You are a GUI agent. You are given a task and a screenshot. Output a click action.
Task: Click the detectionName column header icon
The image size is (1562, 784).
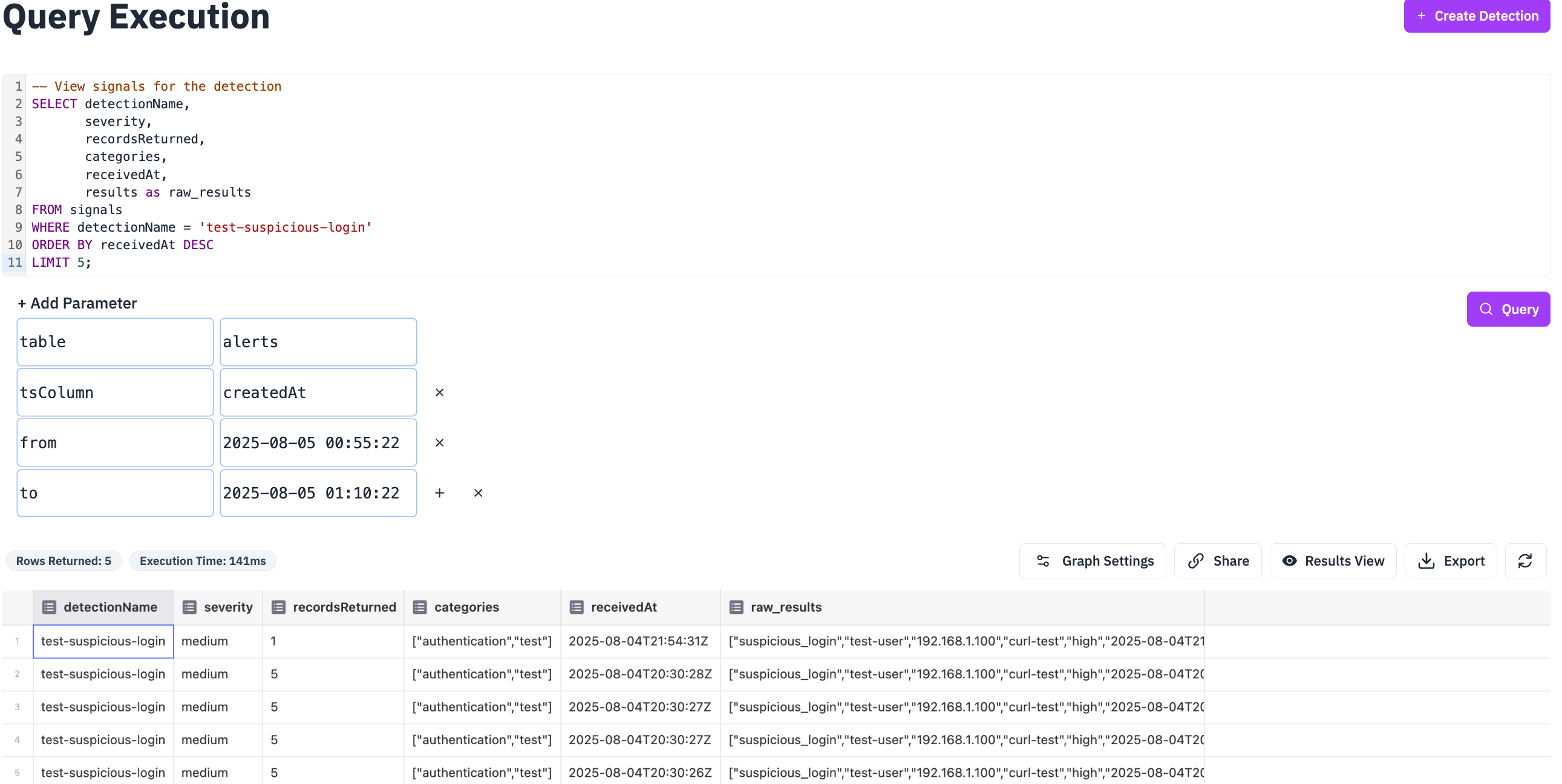coord(49,607)
